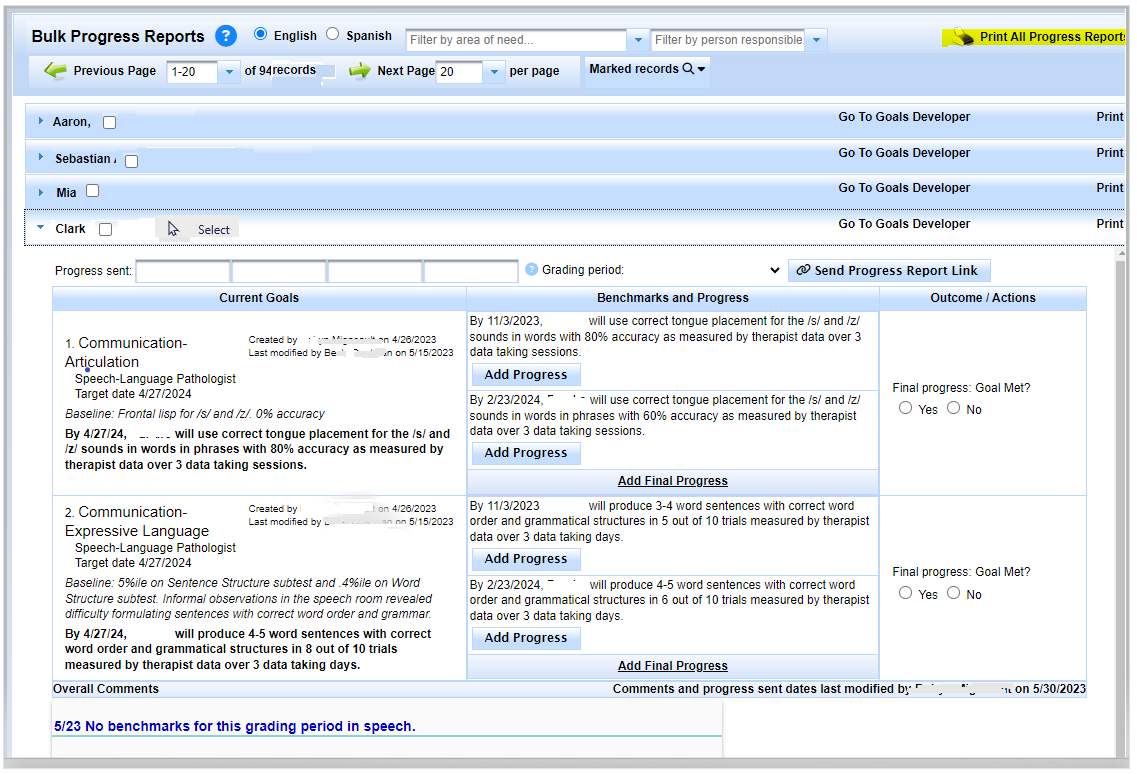Click the Print All Progress Reports button
Viewport: 1137px width, 774px height.
pyautogui.click(x=1035, y=37)
